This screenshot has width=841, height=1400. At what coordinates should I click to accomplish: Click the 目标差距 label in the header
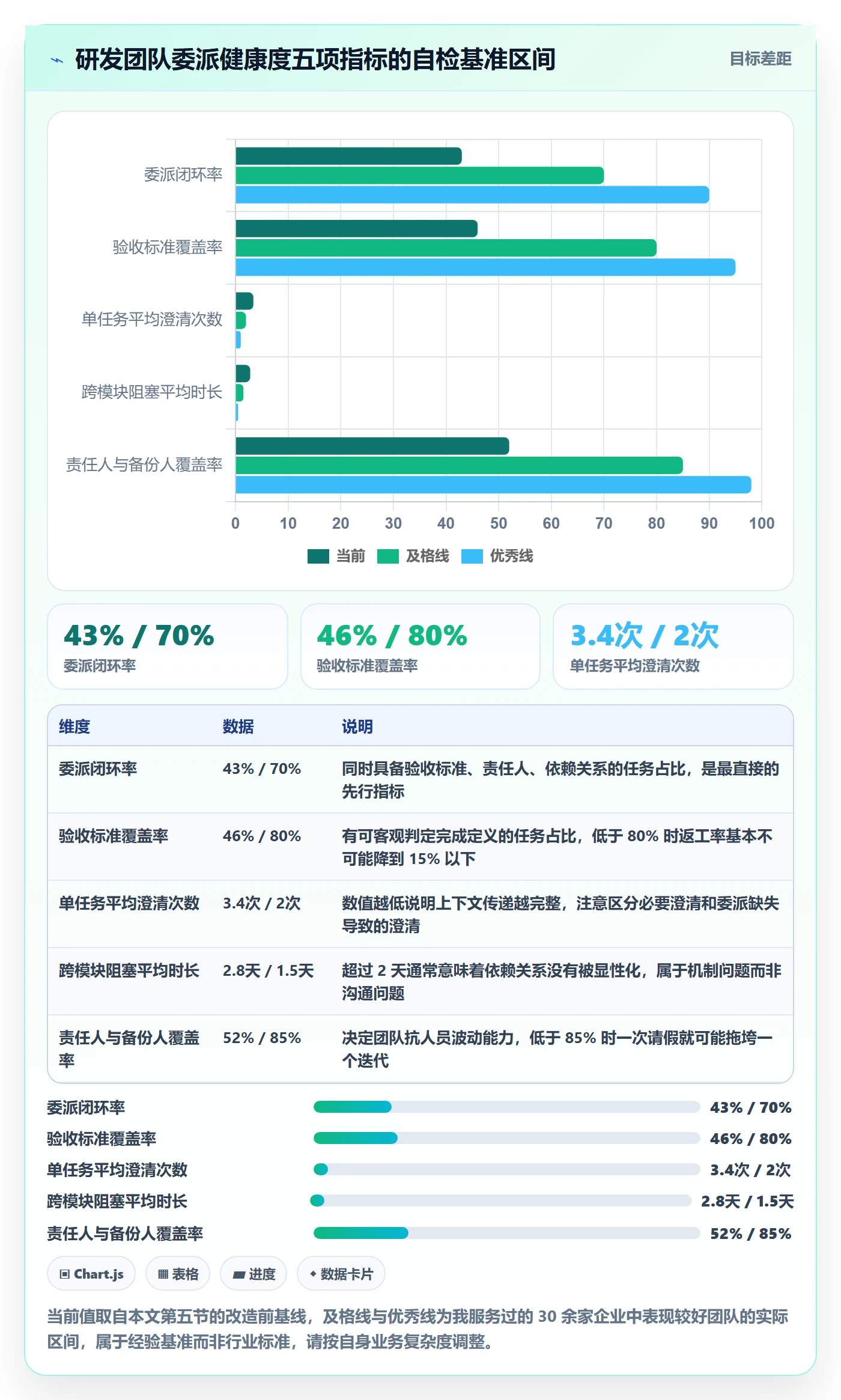pyautogui.click(x=760, y=58)
